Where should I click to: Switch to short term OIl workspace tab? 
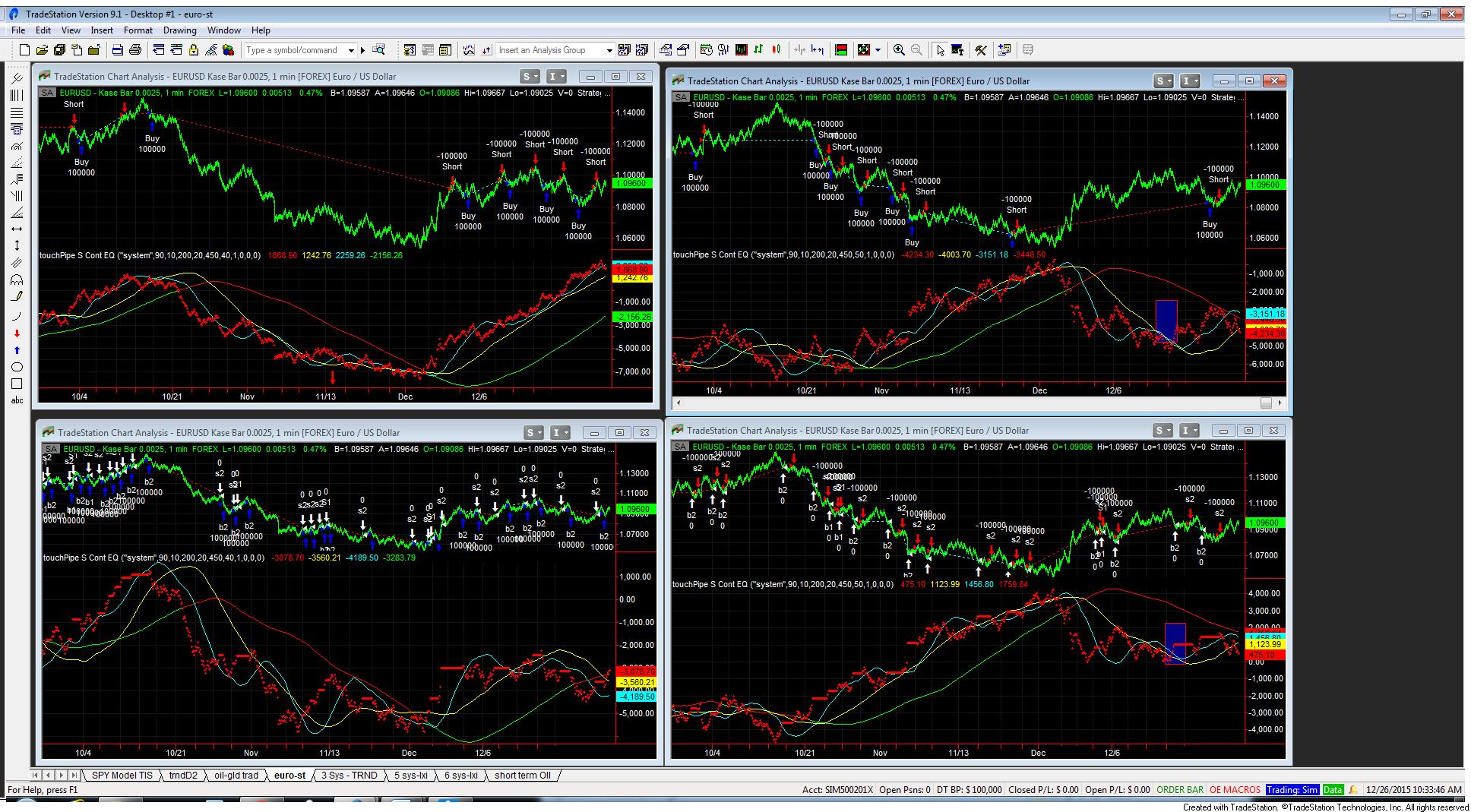coord(523,776)
